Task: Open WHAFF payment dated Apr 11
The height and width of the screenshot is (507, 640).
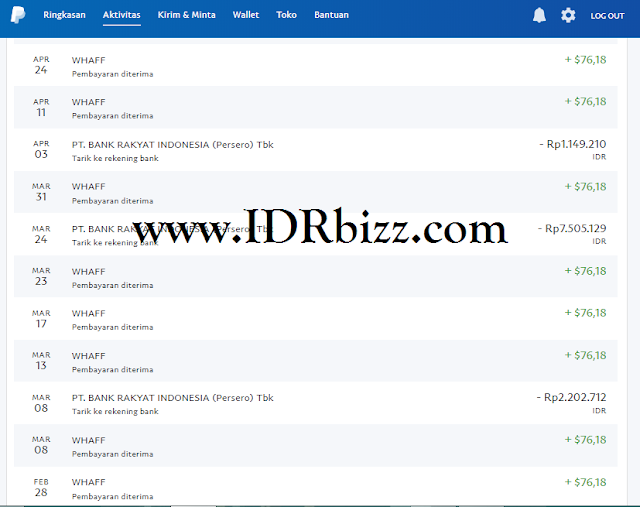Action: click(316, 107)
